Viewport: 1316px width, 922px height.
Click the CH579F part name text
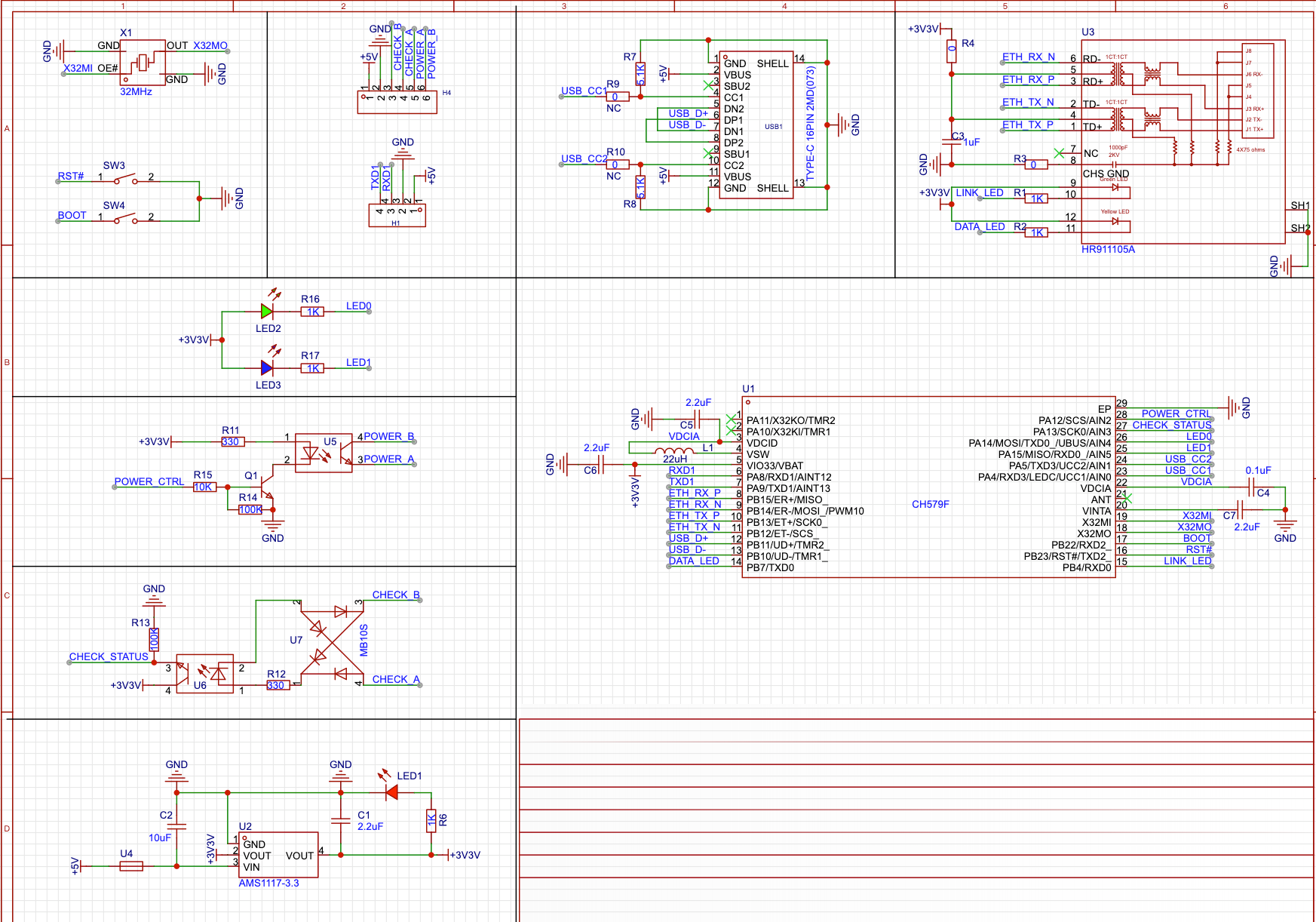point(931,504)
